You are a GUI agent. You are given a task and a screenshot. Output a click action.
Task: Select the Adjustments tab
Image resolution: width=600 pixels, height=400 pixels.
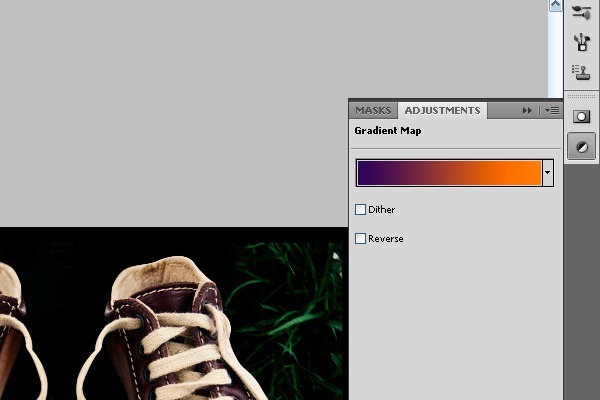[442, 111]
